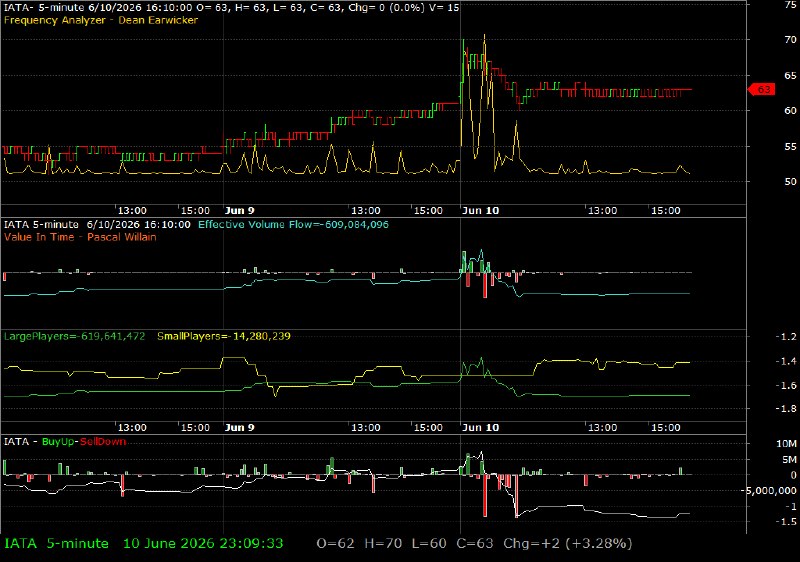Click the -1.4 value on players axis
The width and height of the screenshot is (800, 562).
click(x=786, y=361)
